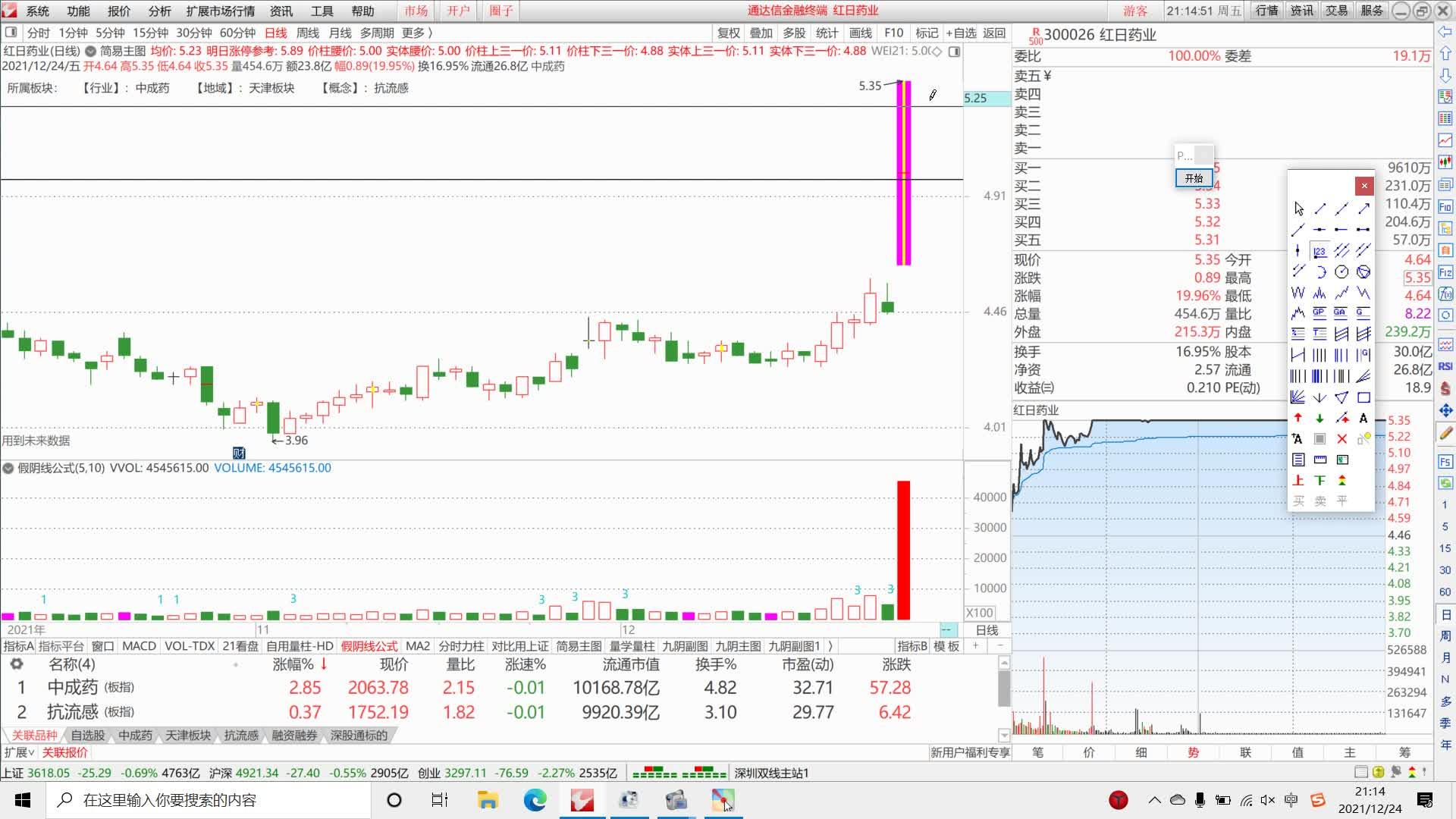Screen dimensions: 1456x819
Task: Open the 系统 menu
Action: pyautogui.click(x=37, y=11)
